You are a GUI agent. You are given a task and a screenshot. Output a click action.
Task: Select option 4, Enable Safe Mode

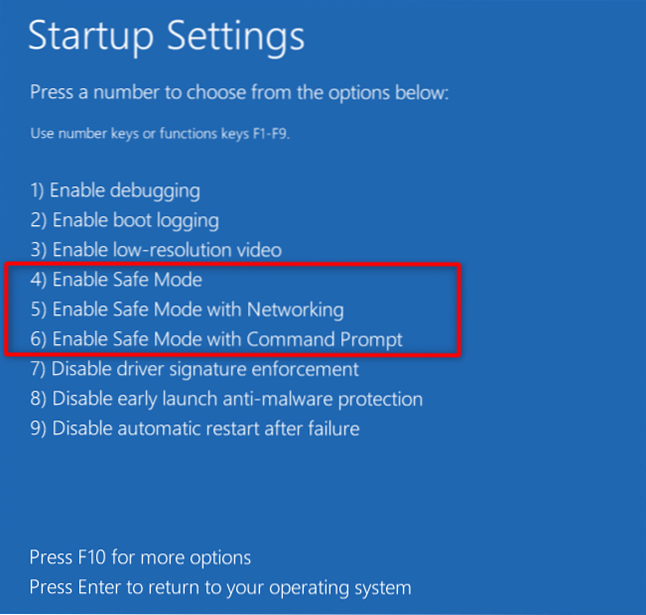coord(115,280)
